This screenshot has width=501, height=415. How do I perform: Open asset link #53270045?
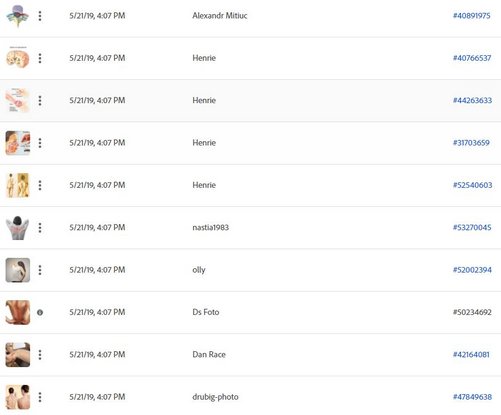point(472,227)
